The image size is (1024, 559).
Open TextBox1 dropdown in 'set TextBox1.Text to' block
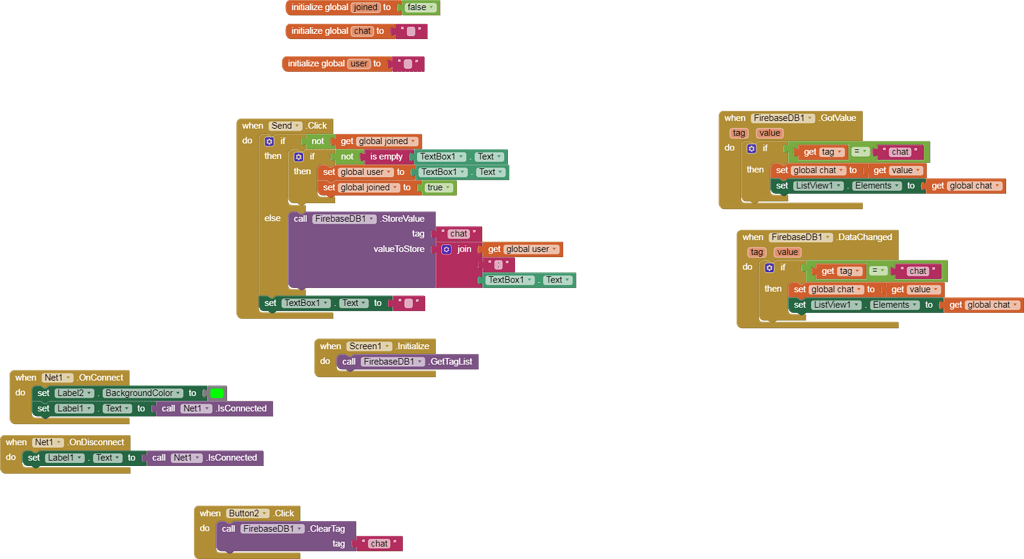(x=306, y=303)
